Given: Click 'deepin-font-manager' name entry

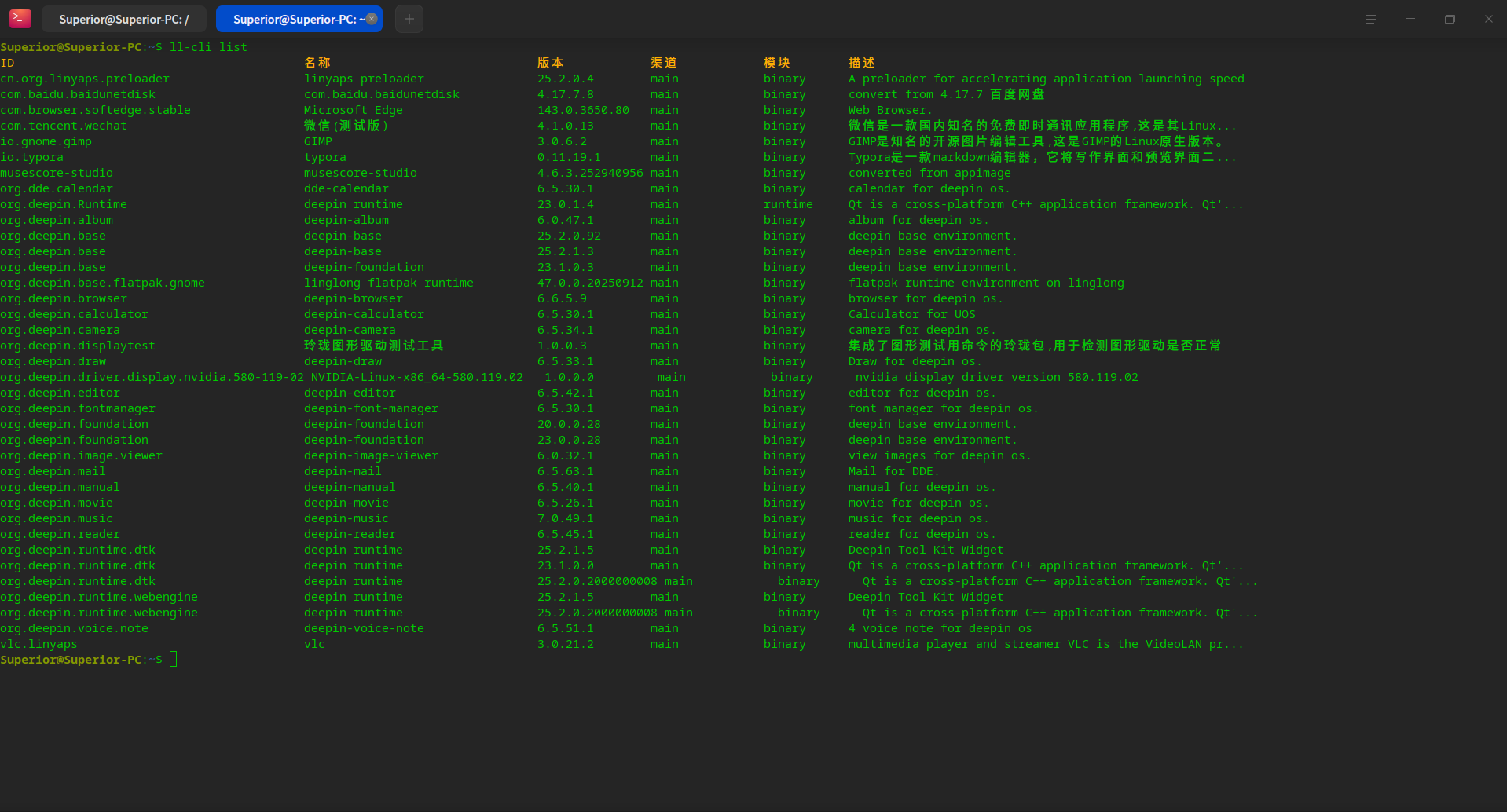Looking at the screenshot, I should [x=372, y=408].
